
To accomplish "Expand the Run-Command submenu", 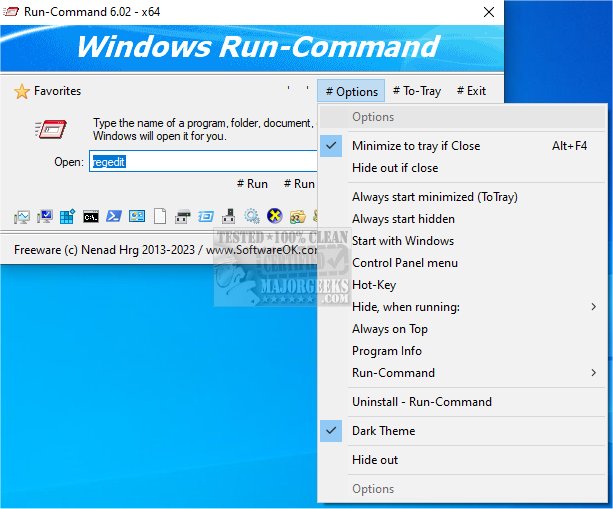I will coord(393,373).
